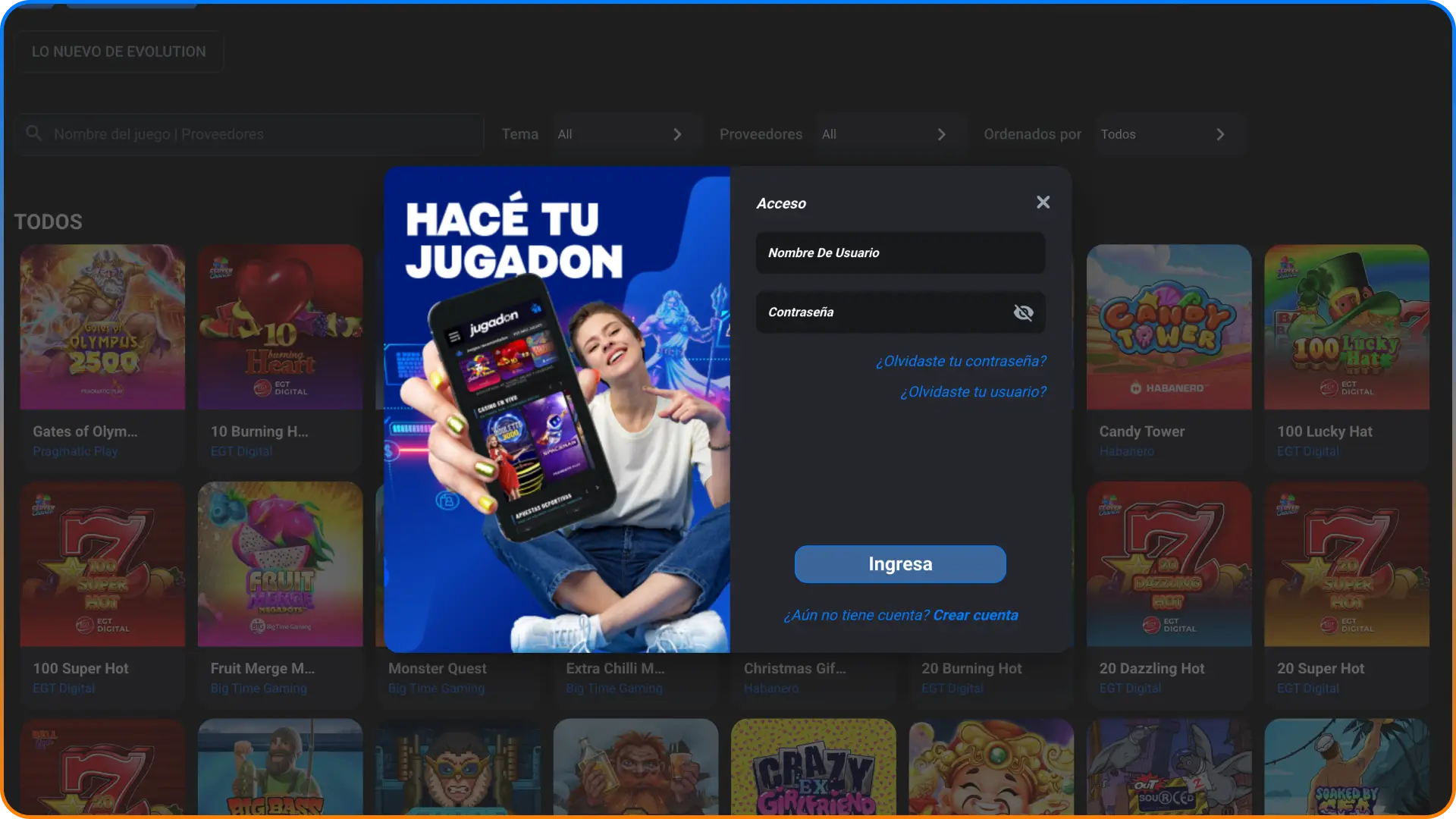Focus the Nombre De Usuario field

[900, 253]
